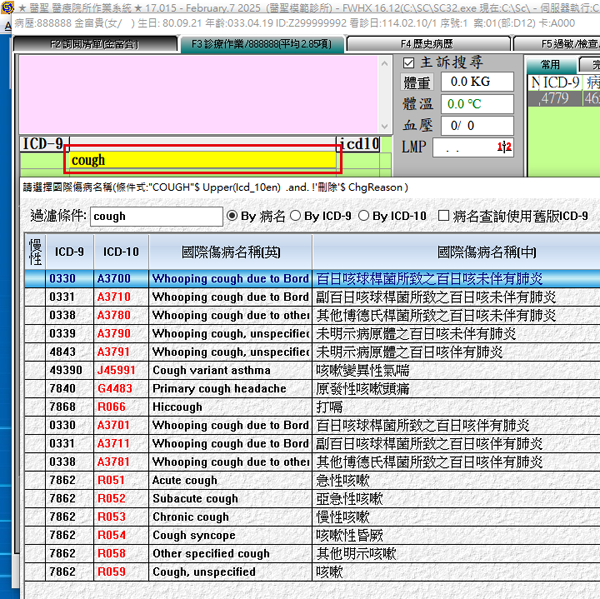Image resolution: width=600 pixels, height=599 pixels.
Task: Select the By ICD-10 radio button
Action: (365, 216)
